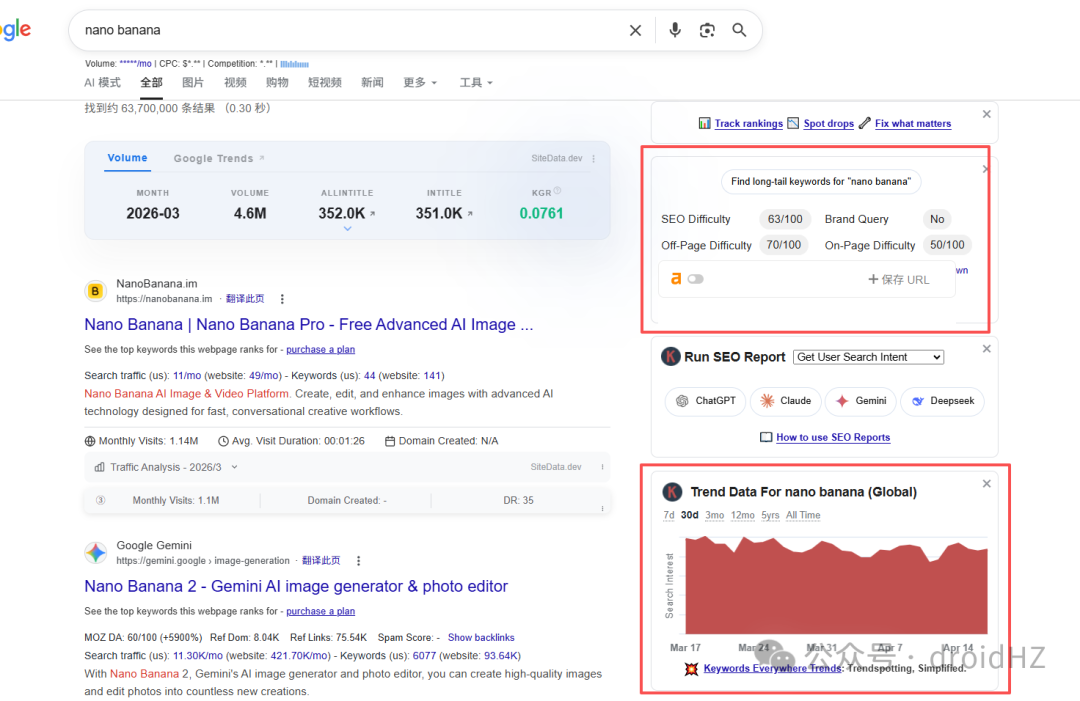Click the ChatGPT SEO report button
The height and width of the screenshot is (701, 1080).
705,401
